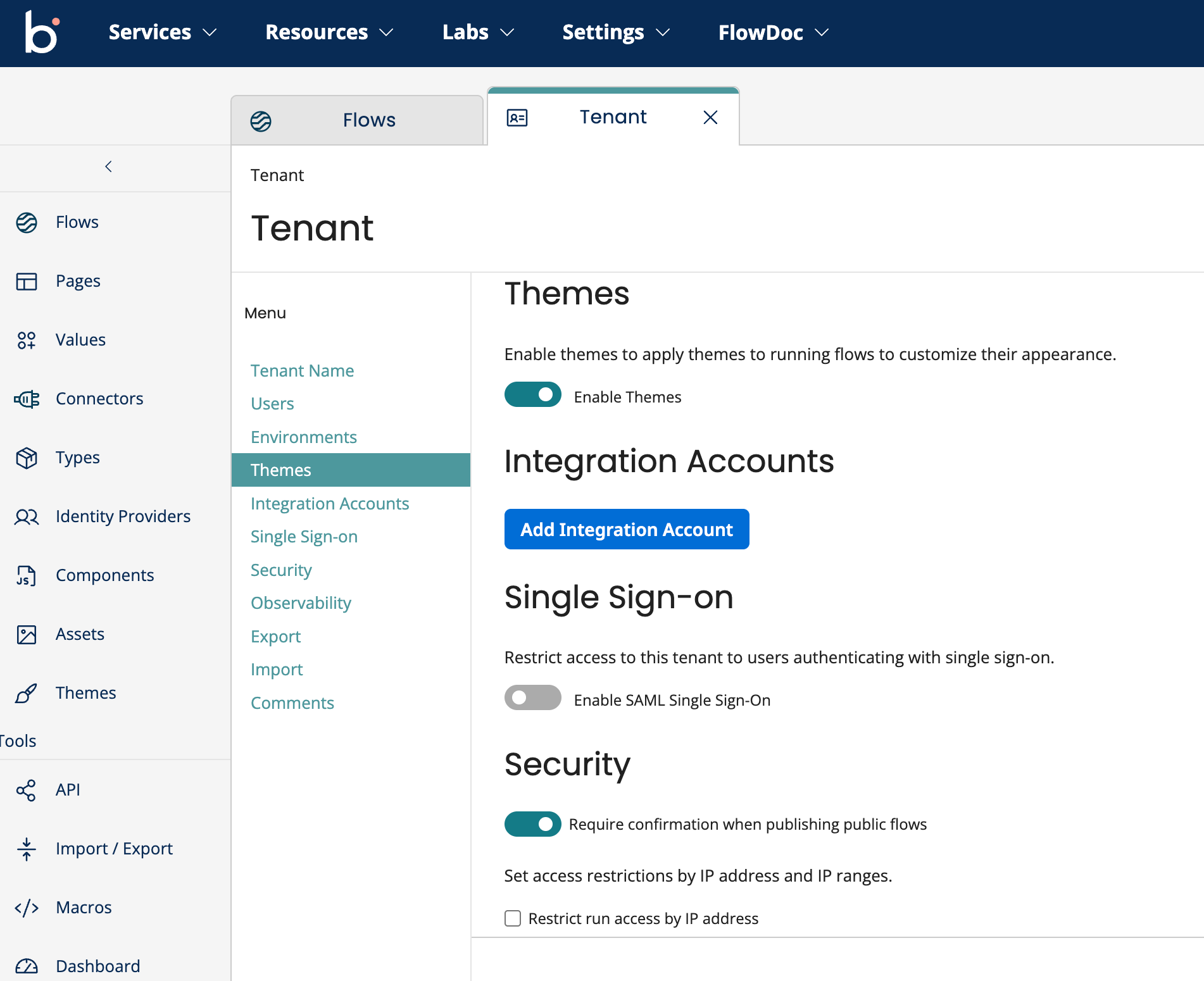Click Add Integration Account button
This screenshot has width=1204, height=981.
[626, 529]
